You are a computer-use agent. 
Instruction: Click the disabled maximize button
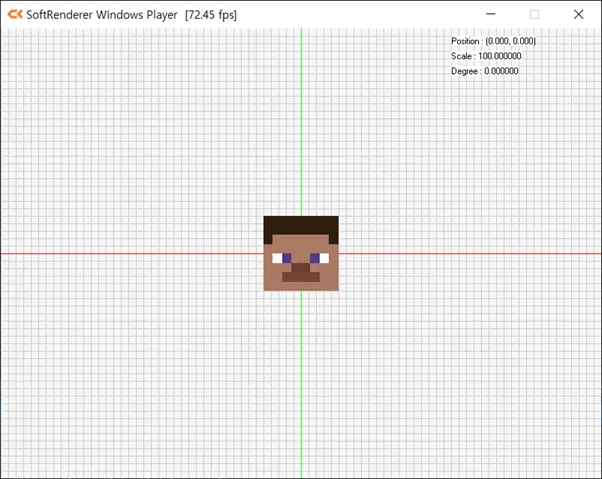point(534,14)
